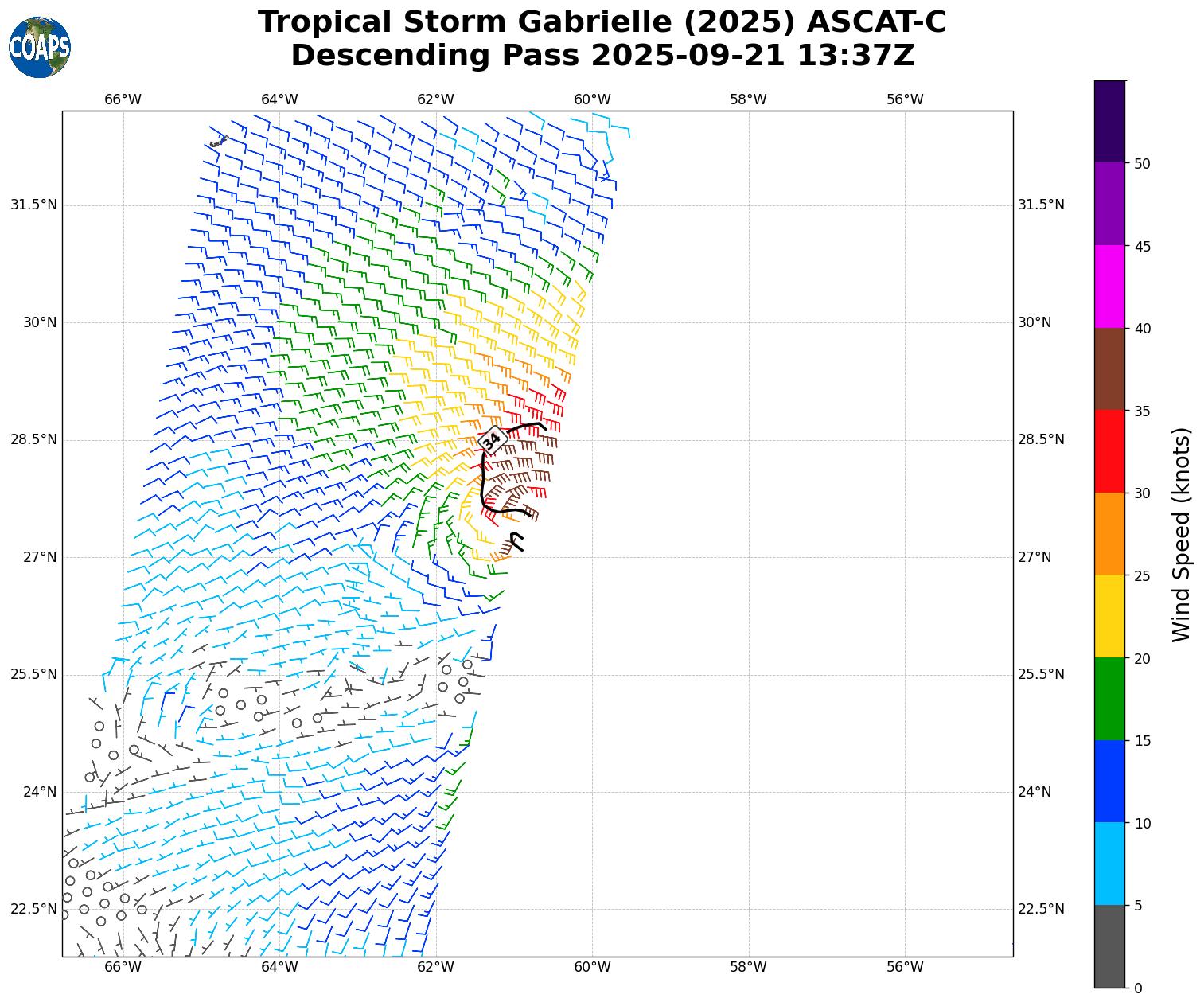Click the bottom 56°W longitude label
The image size is (1204, 1006).
coord(905,967)
